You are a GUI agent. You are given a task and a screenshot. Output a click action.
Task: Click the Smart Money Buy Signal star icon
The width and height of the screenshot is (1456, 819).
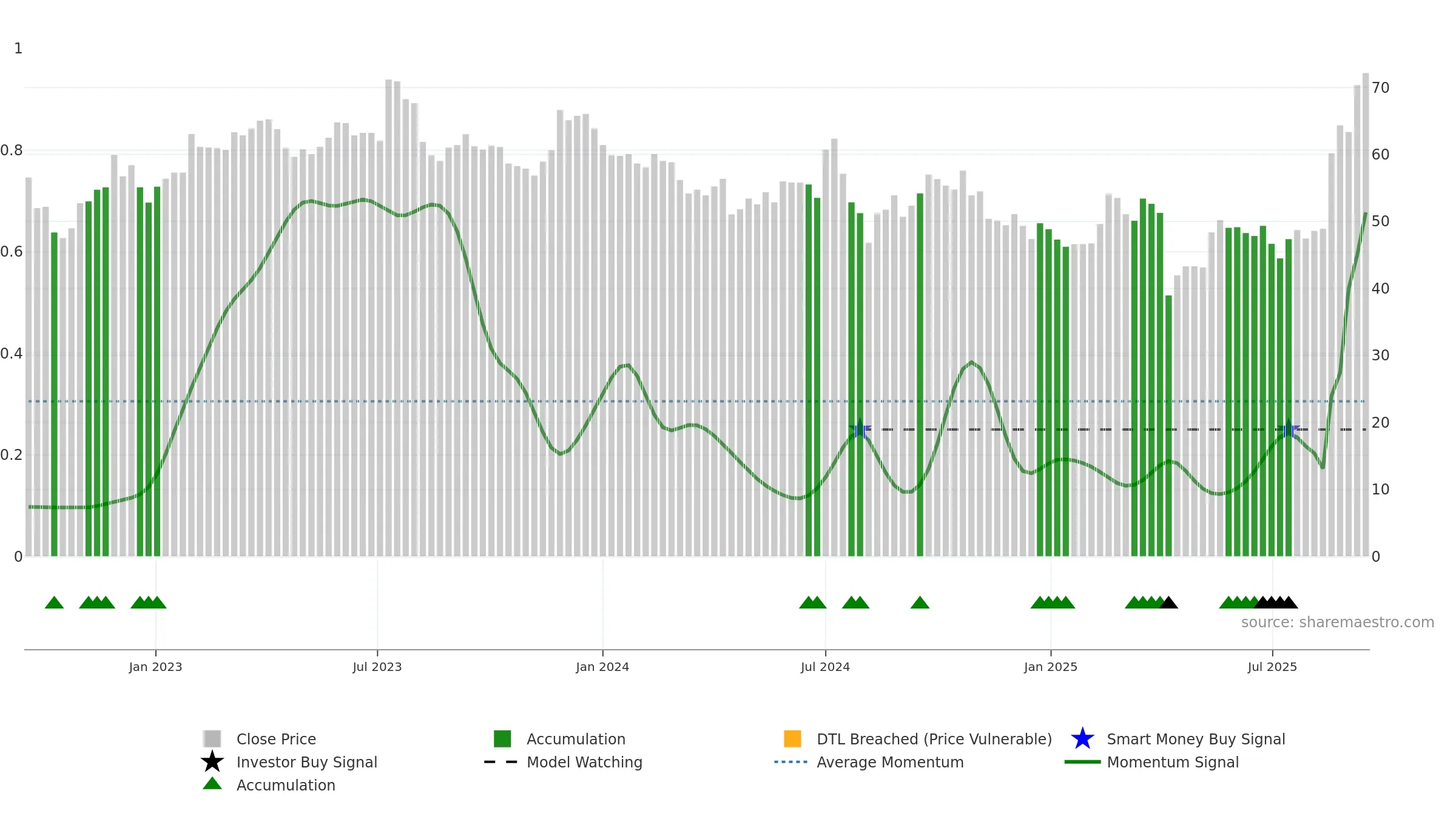[1082, 739]
